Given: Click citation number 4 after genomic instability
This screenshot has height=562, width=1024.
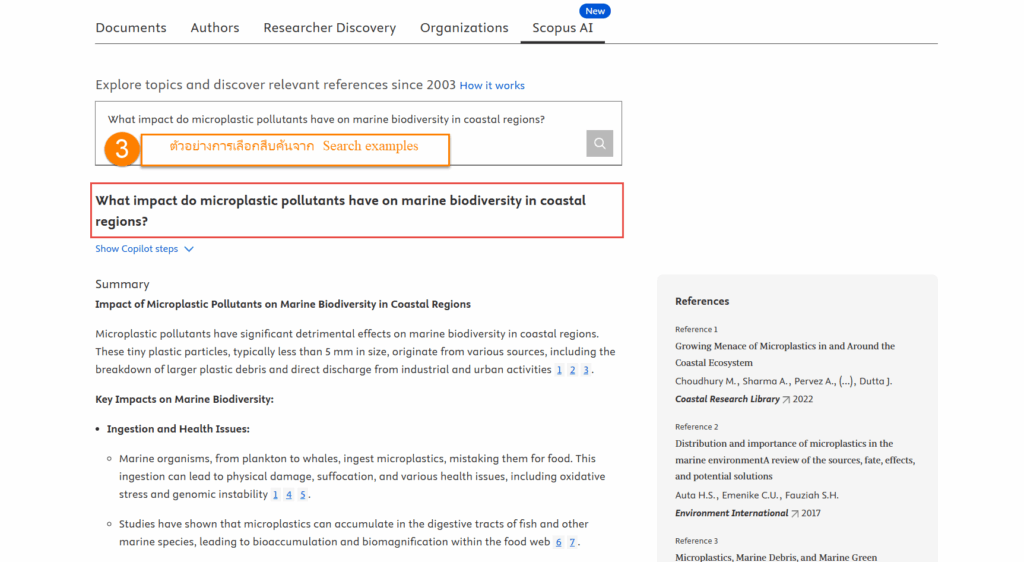Looking at the screenshot, I should point(289,495).
